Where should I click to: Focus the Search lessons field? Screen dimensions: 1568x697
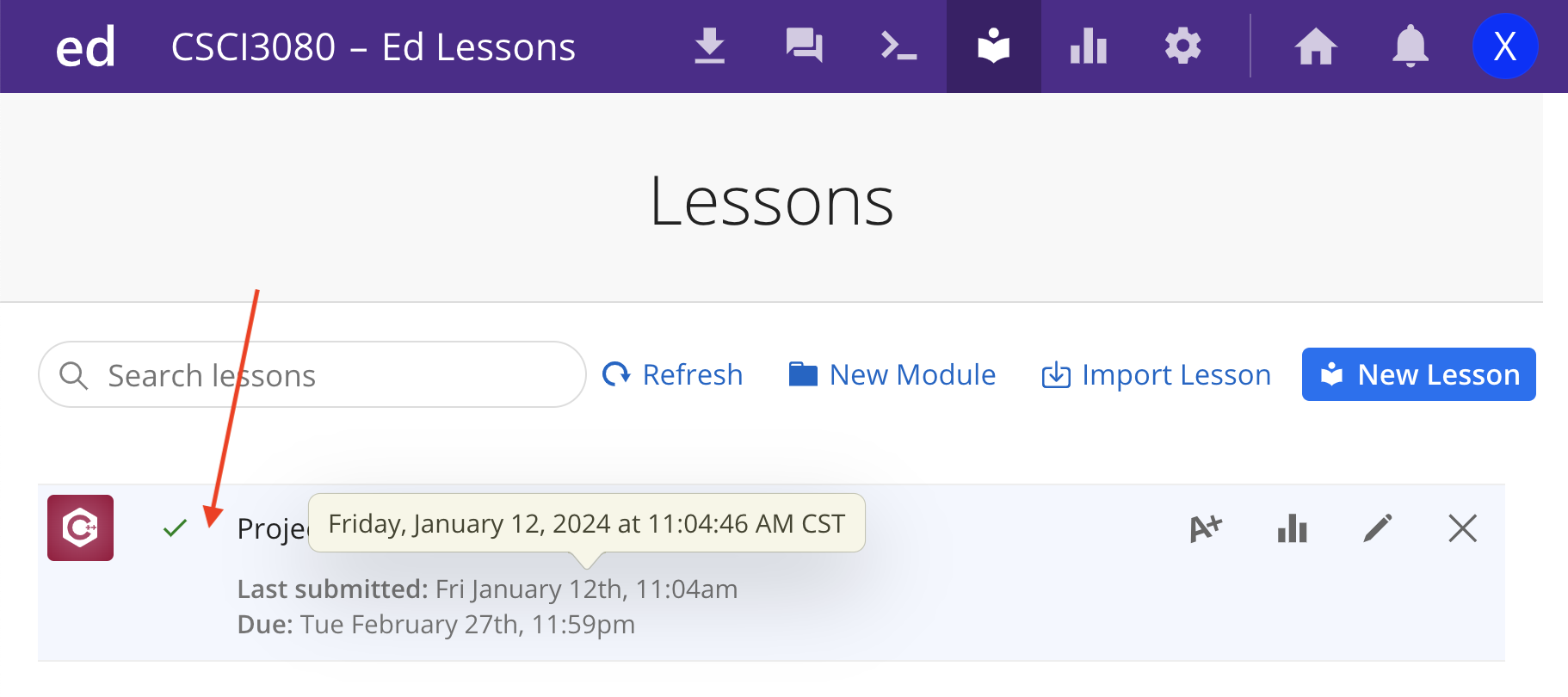[327, 375]
